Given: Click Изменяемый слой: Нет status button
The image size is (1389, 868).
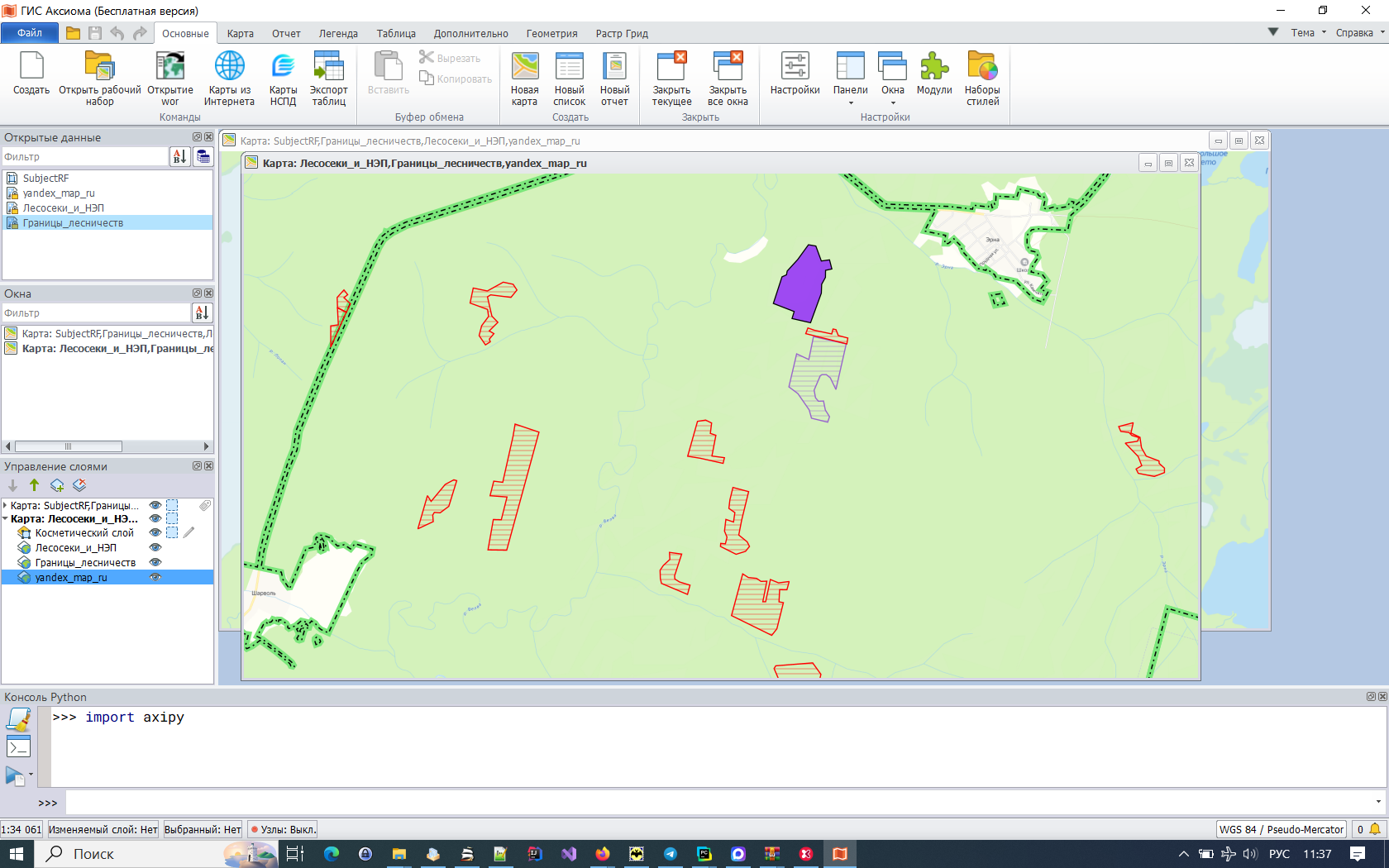Looking at the screenshot, I should (103, 829).
